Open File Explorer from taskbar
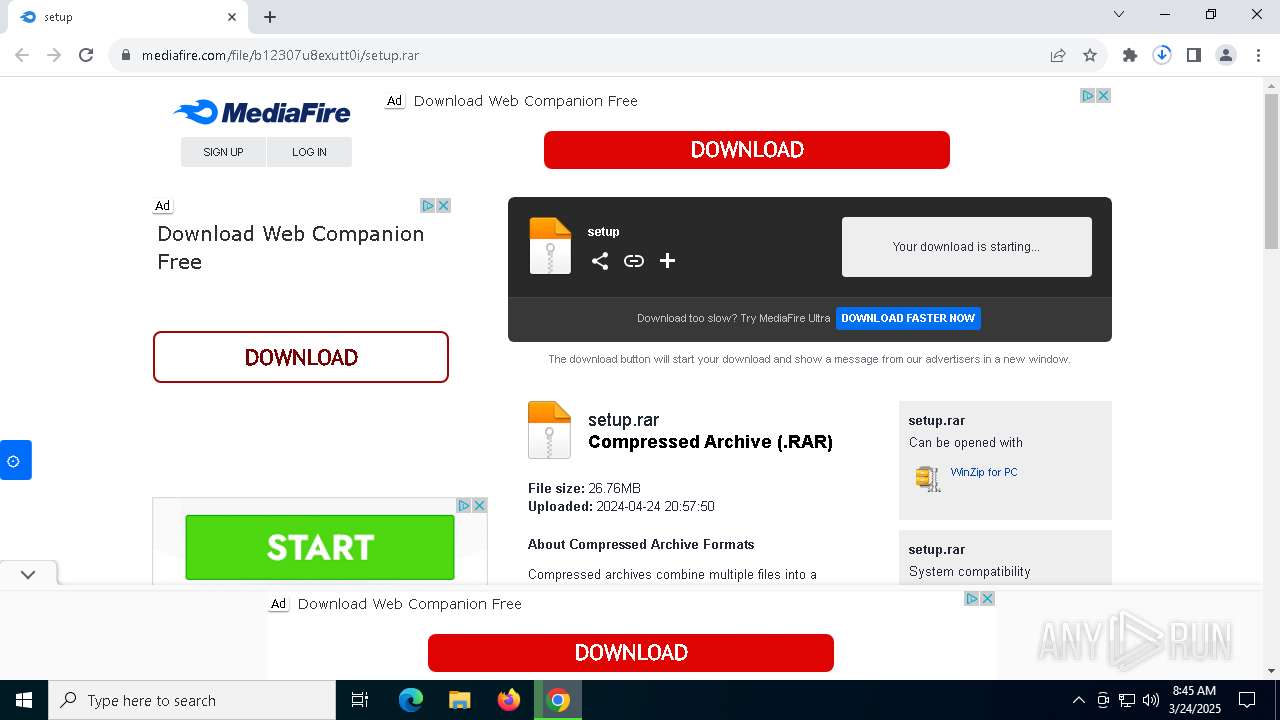Image resolution: width=1280 pixels, height=720 pixels. click(x=459, y=700)
